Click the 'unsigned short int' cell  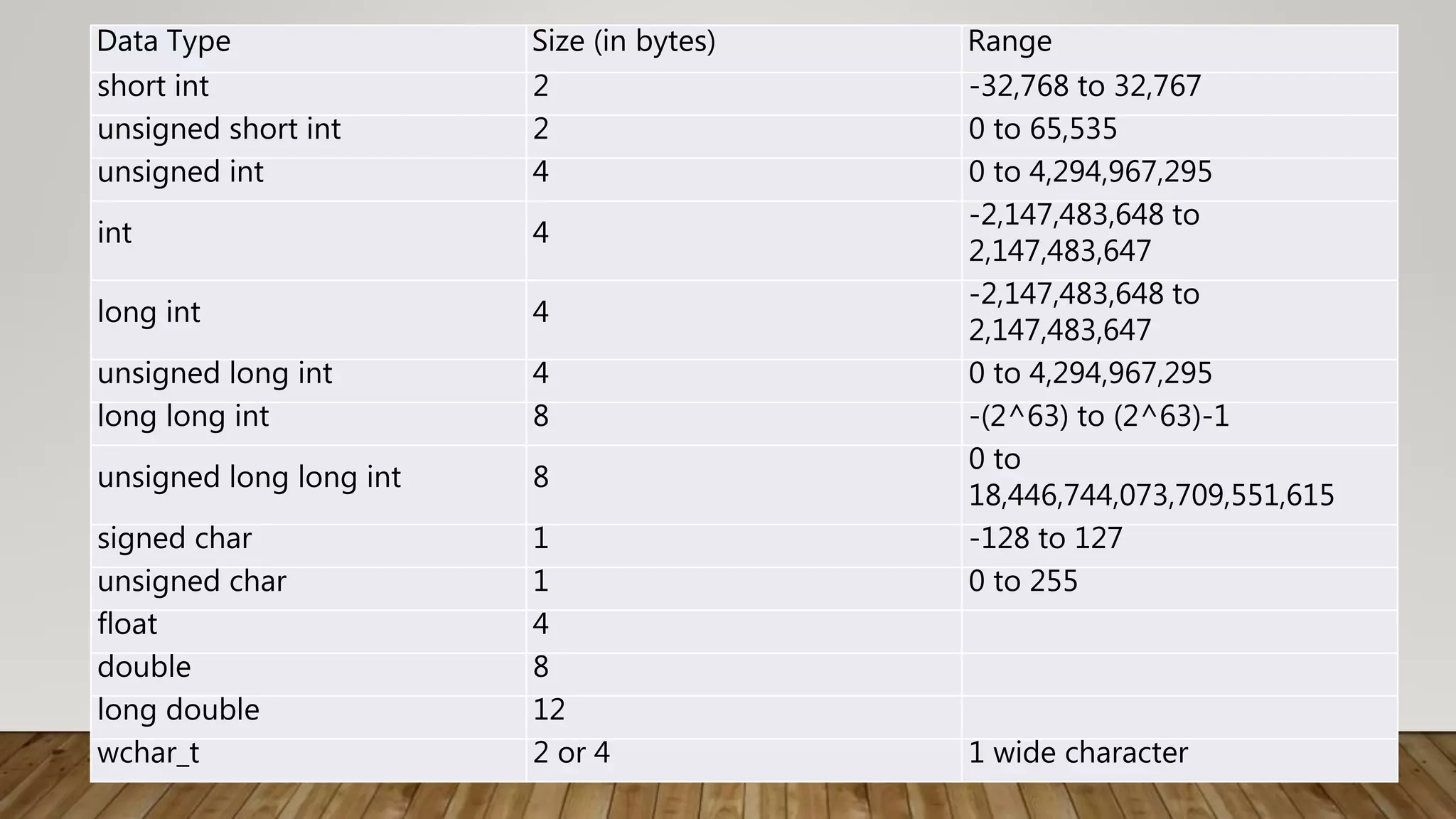click(308, 136)
